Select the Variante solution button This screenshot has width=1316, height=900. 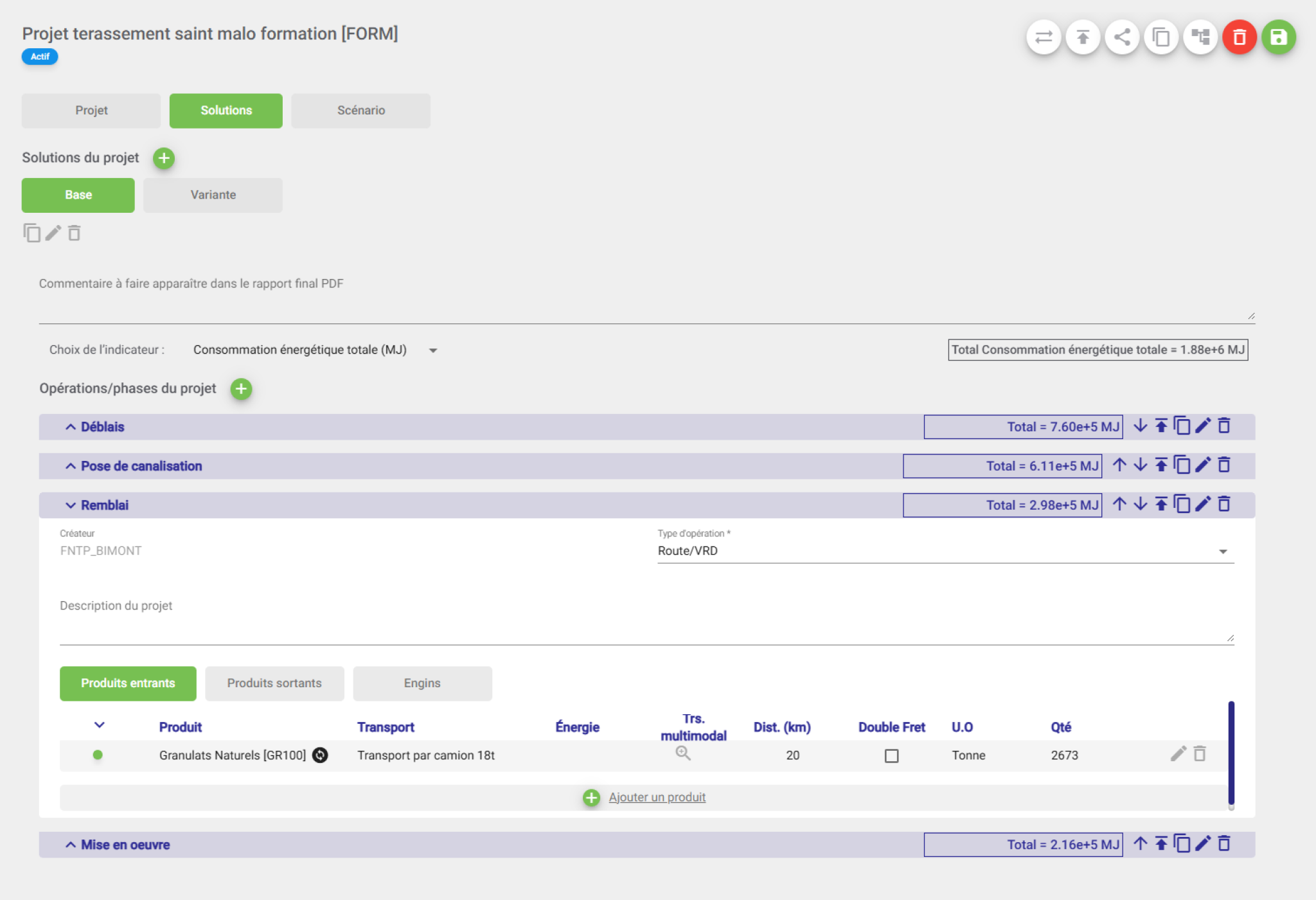tap(213, 195)
